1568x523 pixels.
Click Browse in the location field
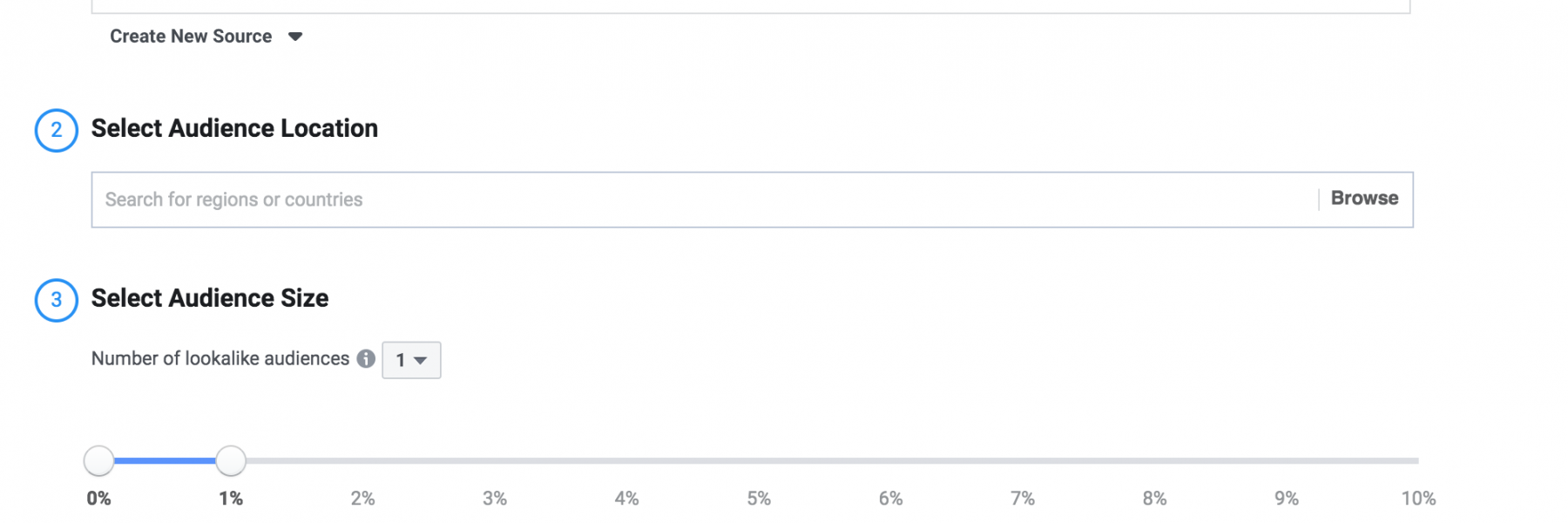tap(1364, 199)
